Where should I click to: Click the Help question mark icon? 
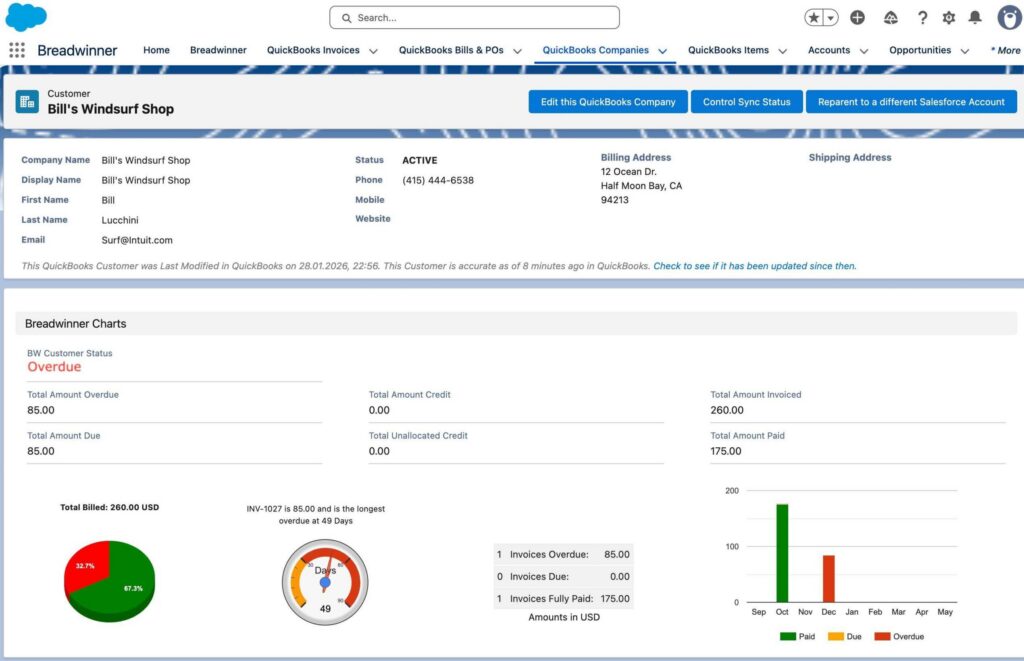(922, 18)
